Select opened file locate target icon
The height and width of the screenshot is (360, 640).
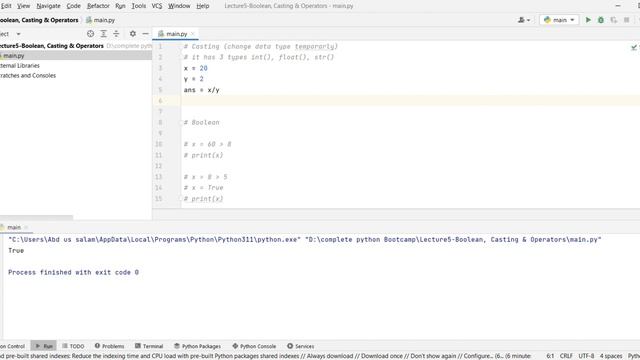90,34
